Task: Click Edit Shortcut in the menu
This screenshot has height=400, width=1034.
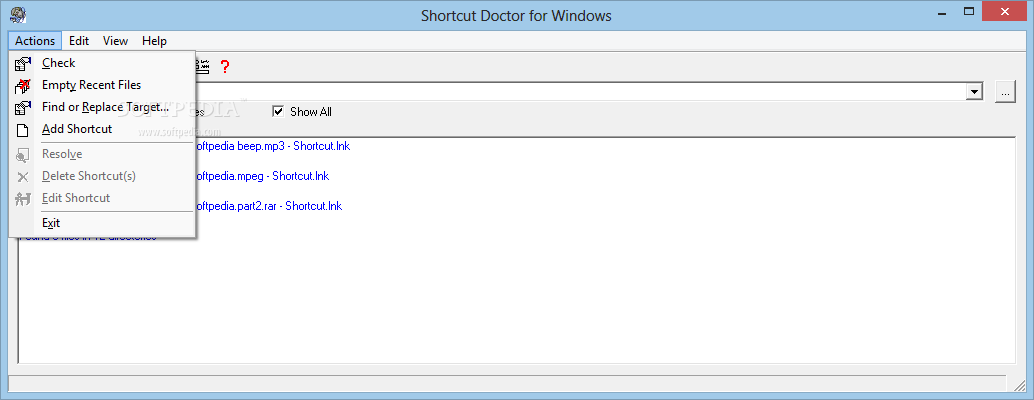Action: point(102,198)
